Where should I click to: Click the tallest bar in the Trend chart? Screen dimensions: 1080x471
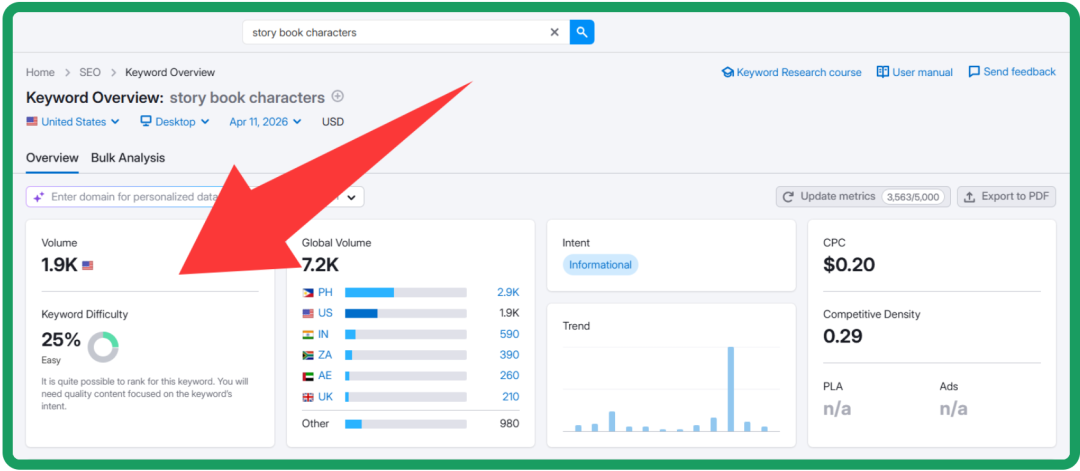point(731,389)
